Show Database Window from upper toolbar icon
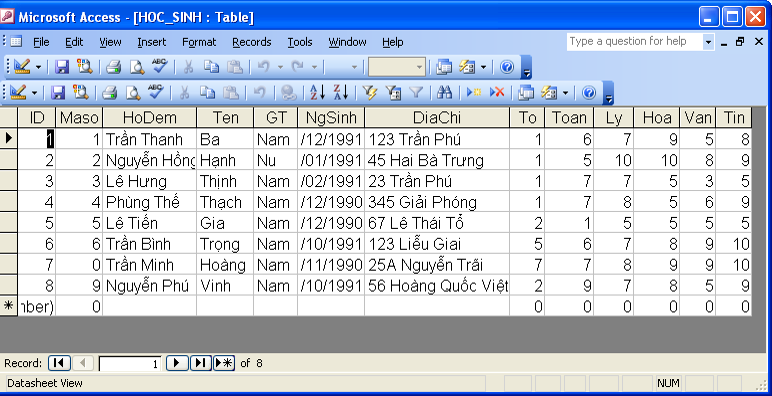Viewport: 772px width, 396px height. (444, 66)
